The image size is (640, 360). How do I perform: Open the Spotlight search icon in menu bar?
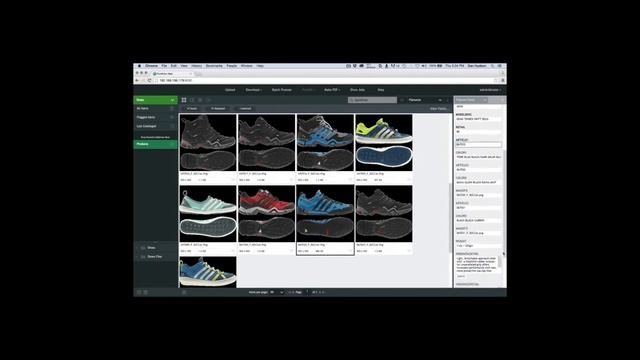pyautogui.click(x=493, y=66)
